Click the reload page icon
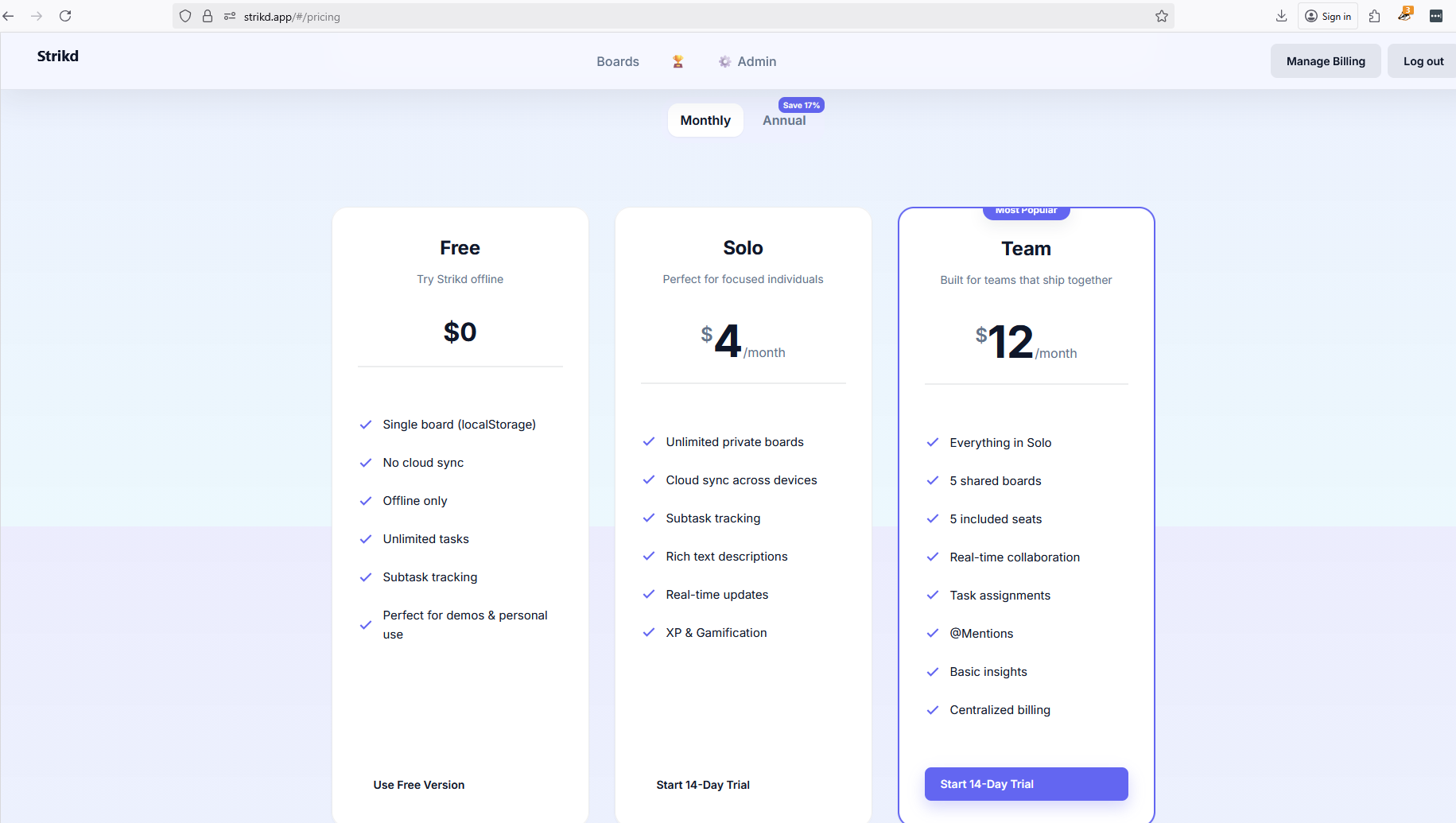The height and width of the screenshot is (823, 1456). coord(65,16)
